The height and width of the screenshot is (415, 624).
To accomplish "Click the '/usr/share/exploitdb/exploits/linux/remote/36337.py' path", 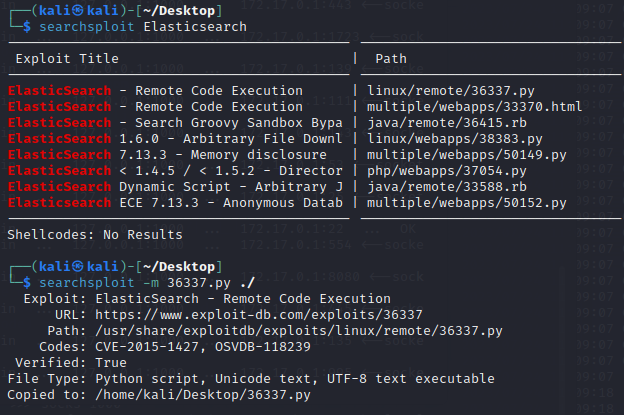I will (298, 331).
